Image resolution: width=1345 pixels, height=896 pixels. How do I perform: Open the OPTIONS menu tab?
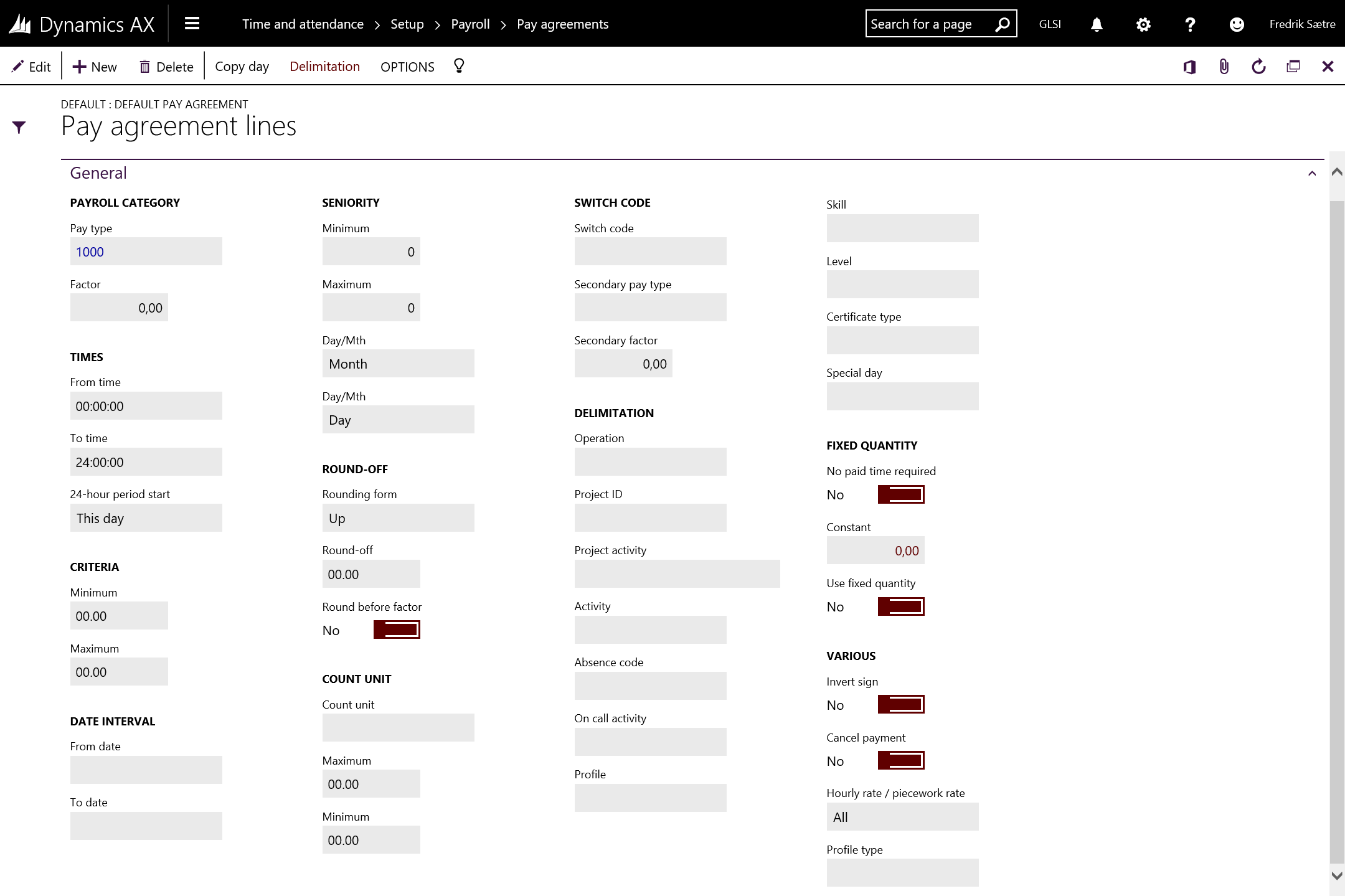point(407,67)
